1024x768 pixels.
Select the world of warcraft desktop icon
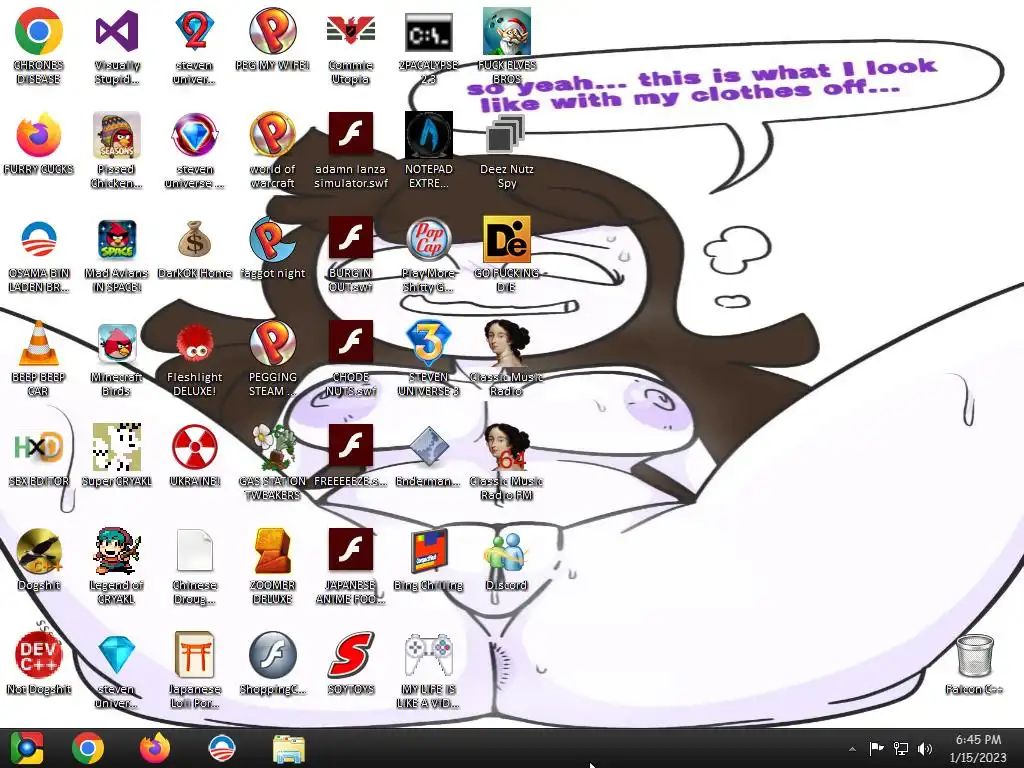[272, 135]
